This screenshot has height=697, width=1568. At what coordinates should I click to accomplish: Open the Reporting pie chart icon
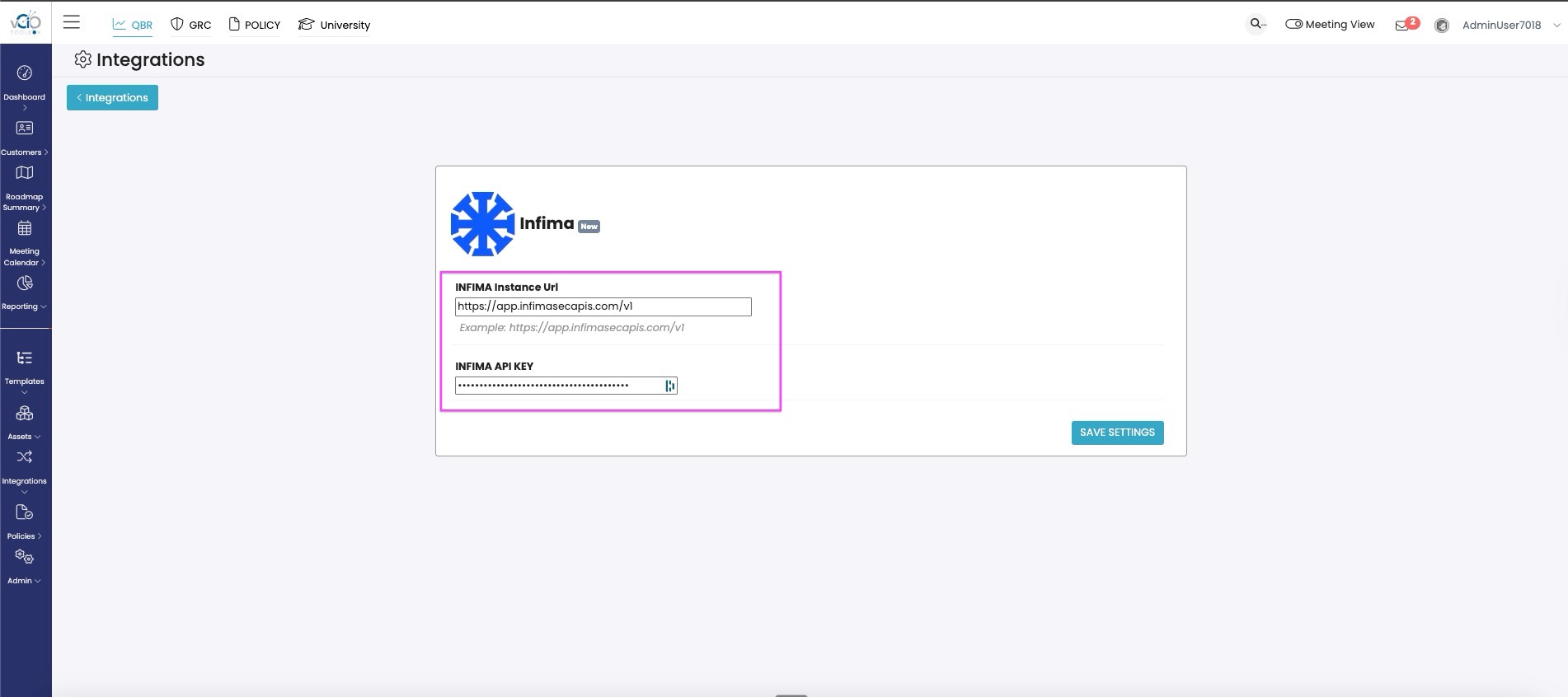click(25, 283)
